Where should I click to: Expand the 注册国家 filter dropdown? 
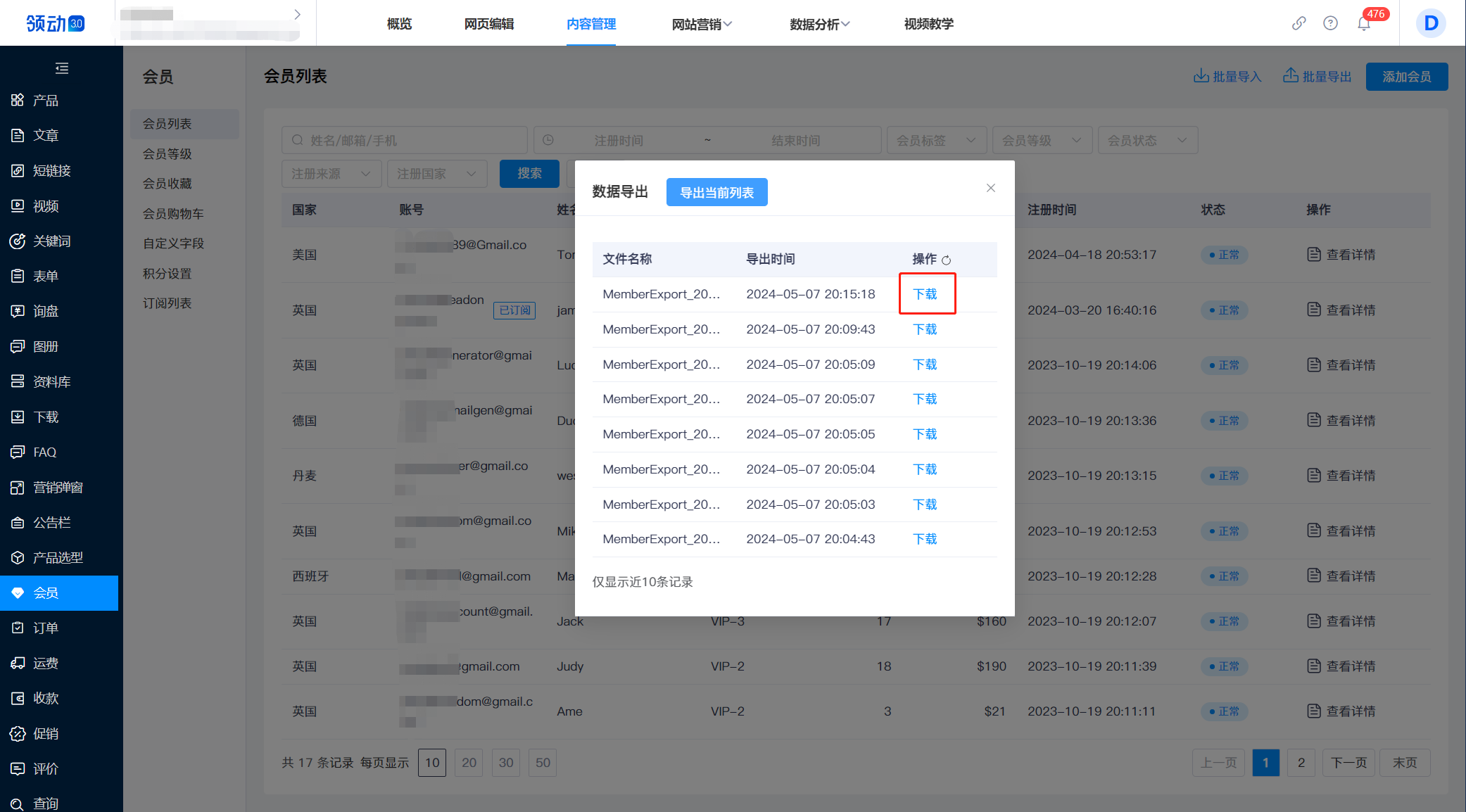point(437,174)
